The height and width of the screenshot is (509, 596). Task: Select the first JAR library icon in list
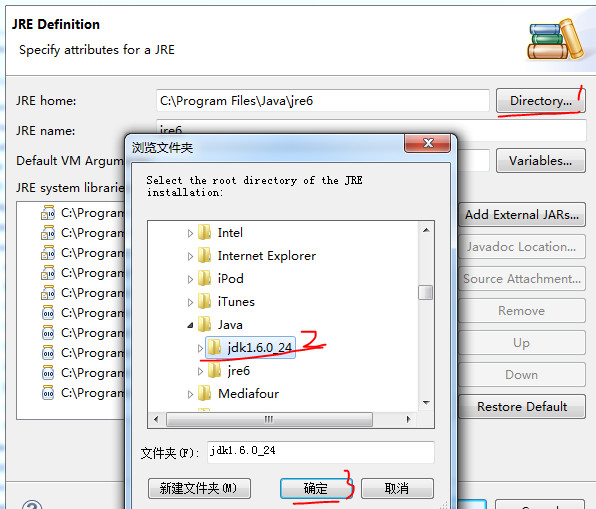48,212
